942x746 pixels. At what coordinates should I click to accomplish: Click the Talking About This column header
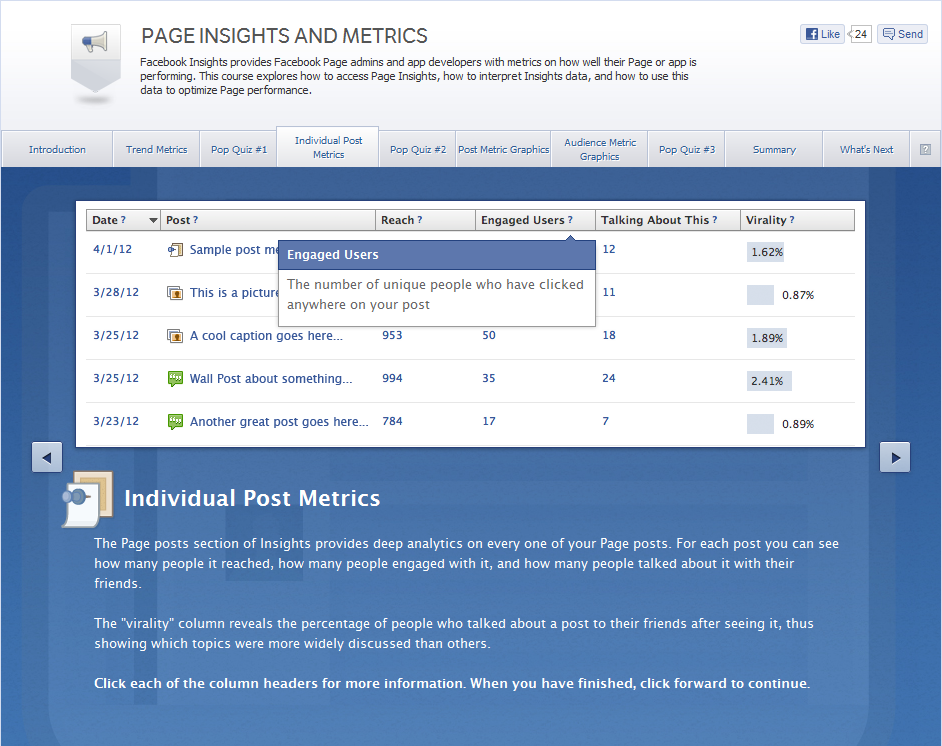point(667,220)
